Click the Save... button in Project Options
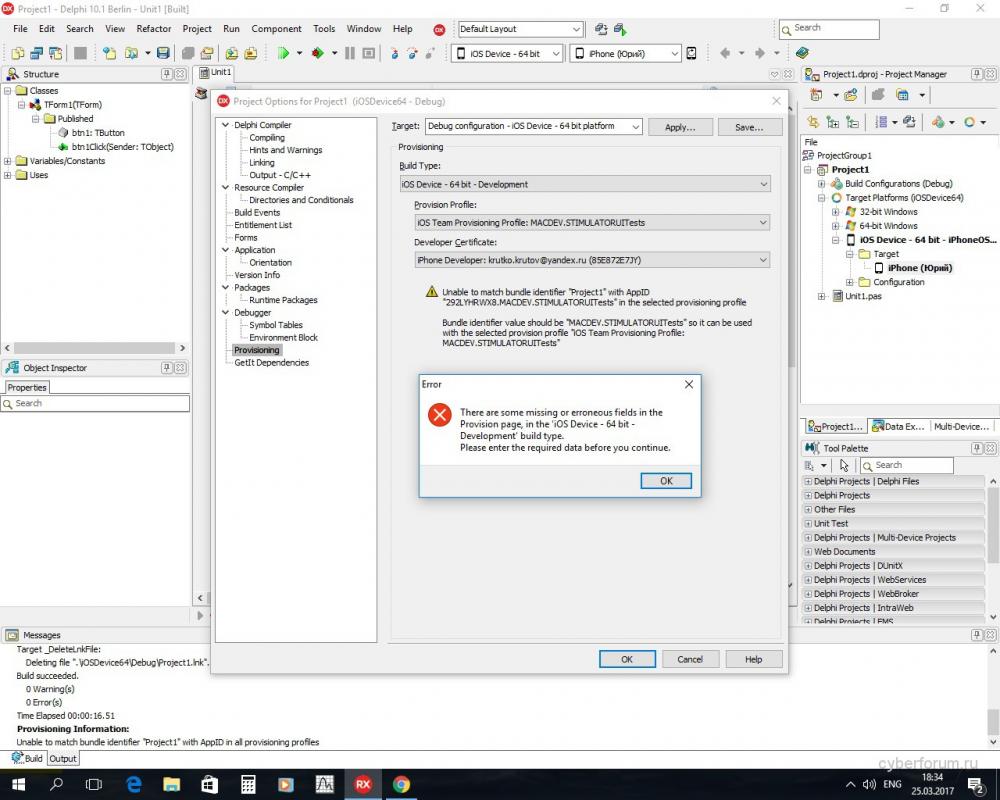Viewport: 1000px width, 800px height. click(x=749, y=127)
